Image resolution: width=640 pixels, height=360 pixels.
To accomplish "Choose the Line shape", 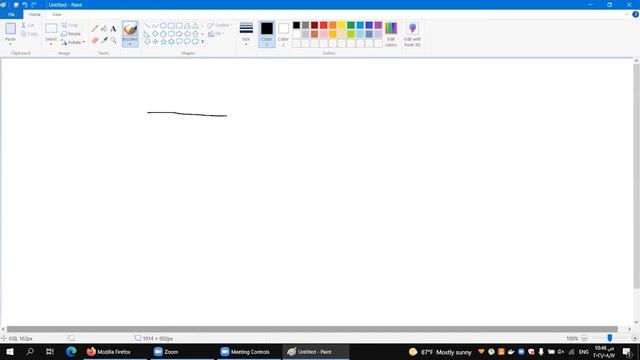I will 147,26.
